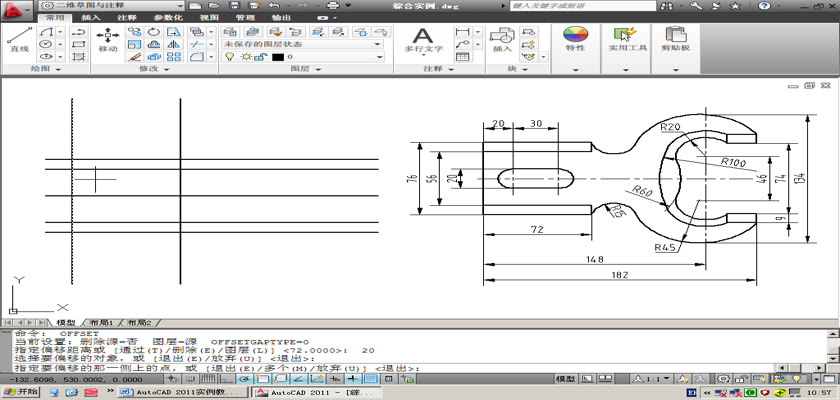The width and height of the screenshot is (840, 400).
Task: Select the Line (直线) drawing tool
Action: point(18,39)
